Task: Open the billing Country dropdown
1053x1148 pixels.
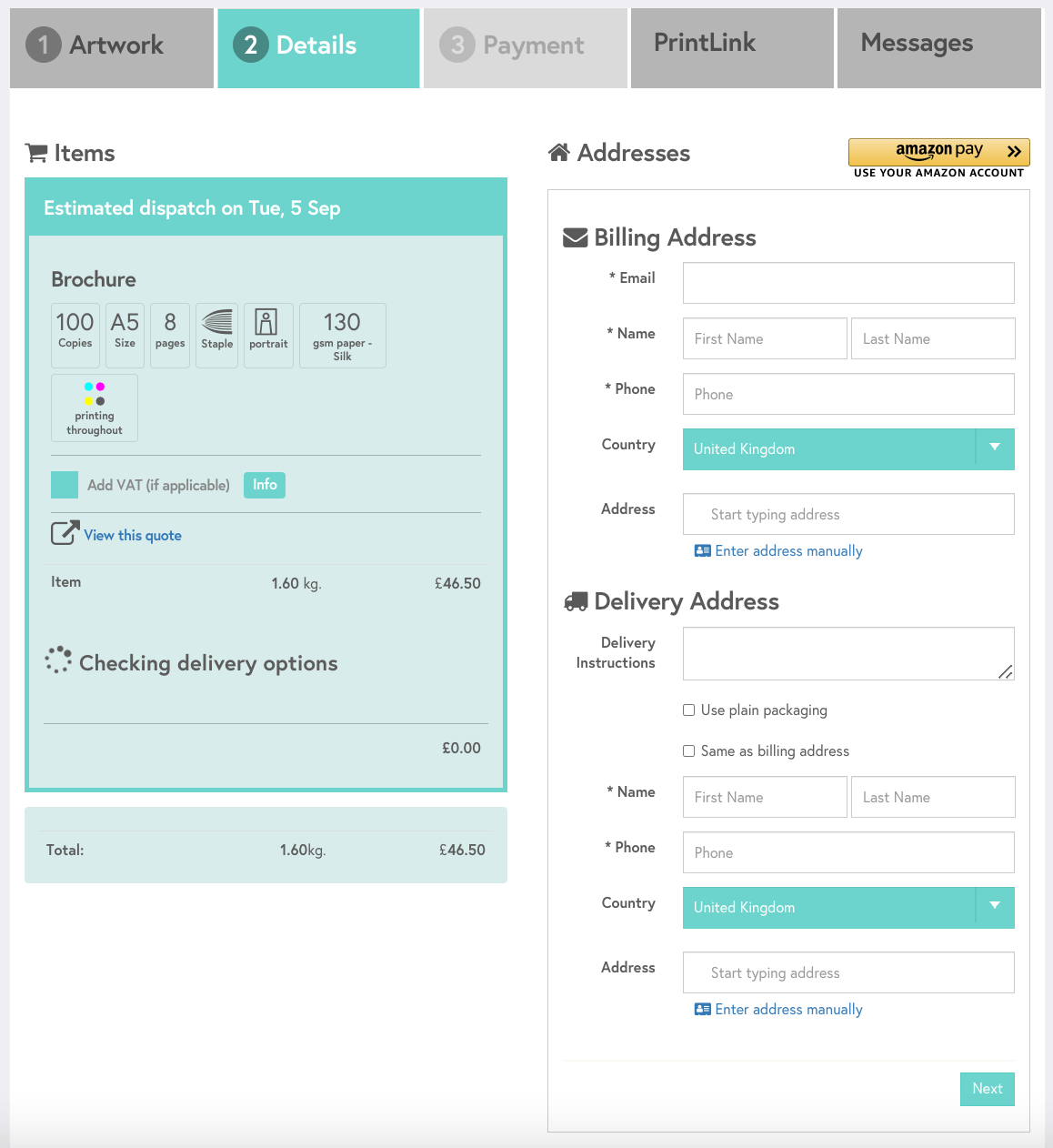Action: click(847, 449)
